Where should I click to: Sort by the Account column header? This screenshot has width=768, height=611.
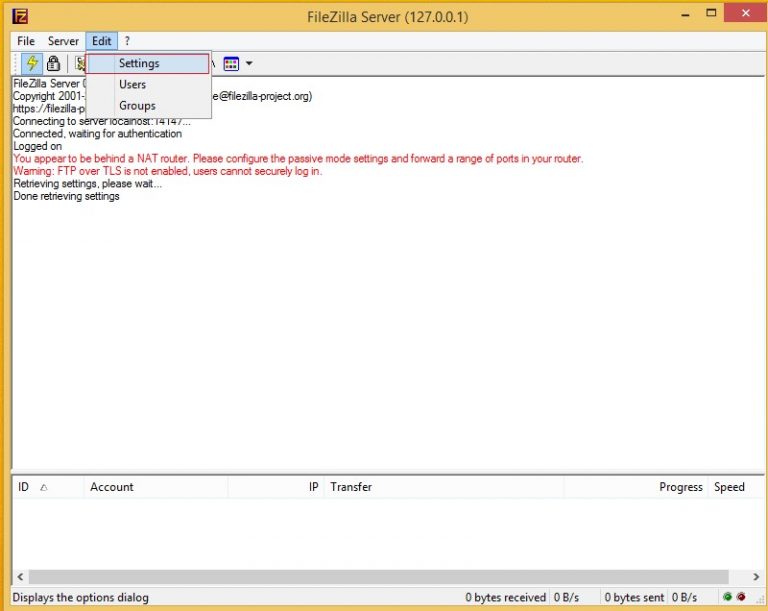[x=112, y=487]
